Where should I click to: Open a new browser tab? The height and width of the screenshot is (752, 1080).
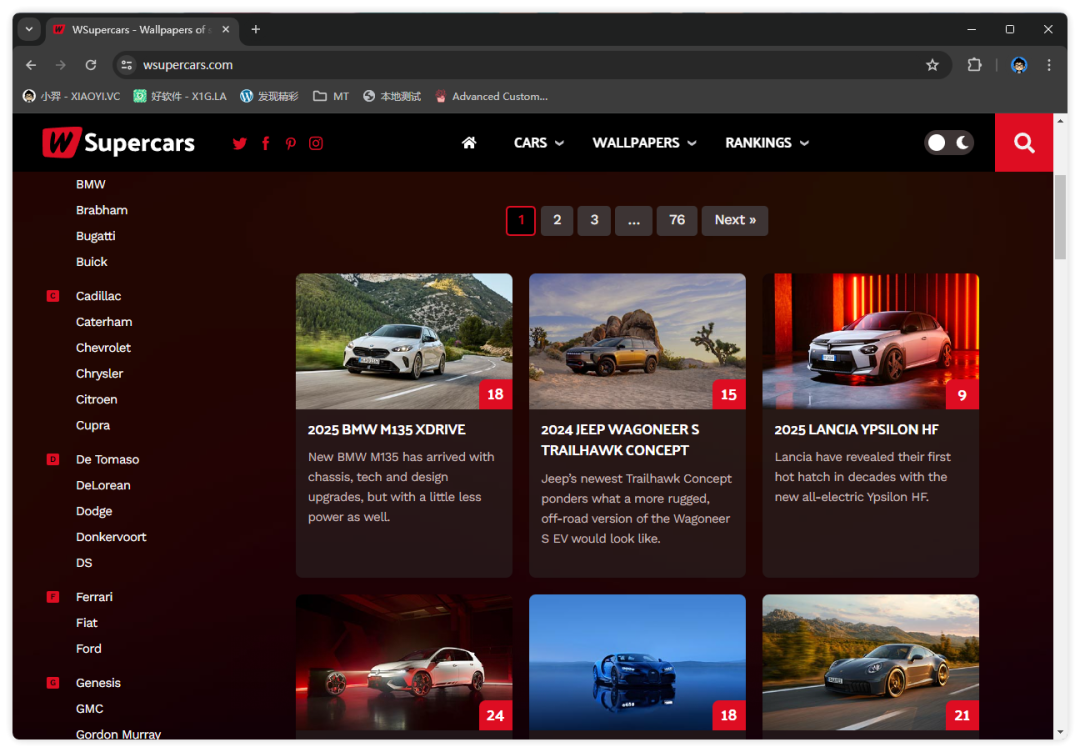(256, 29)
